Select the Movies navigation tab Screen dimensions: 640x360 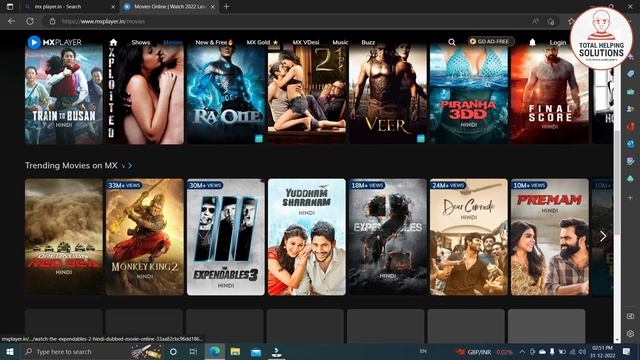pos(173,42)
